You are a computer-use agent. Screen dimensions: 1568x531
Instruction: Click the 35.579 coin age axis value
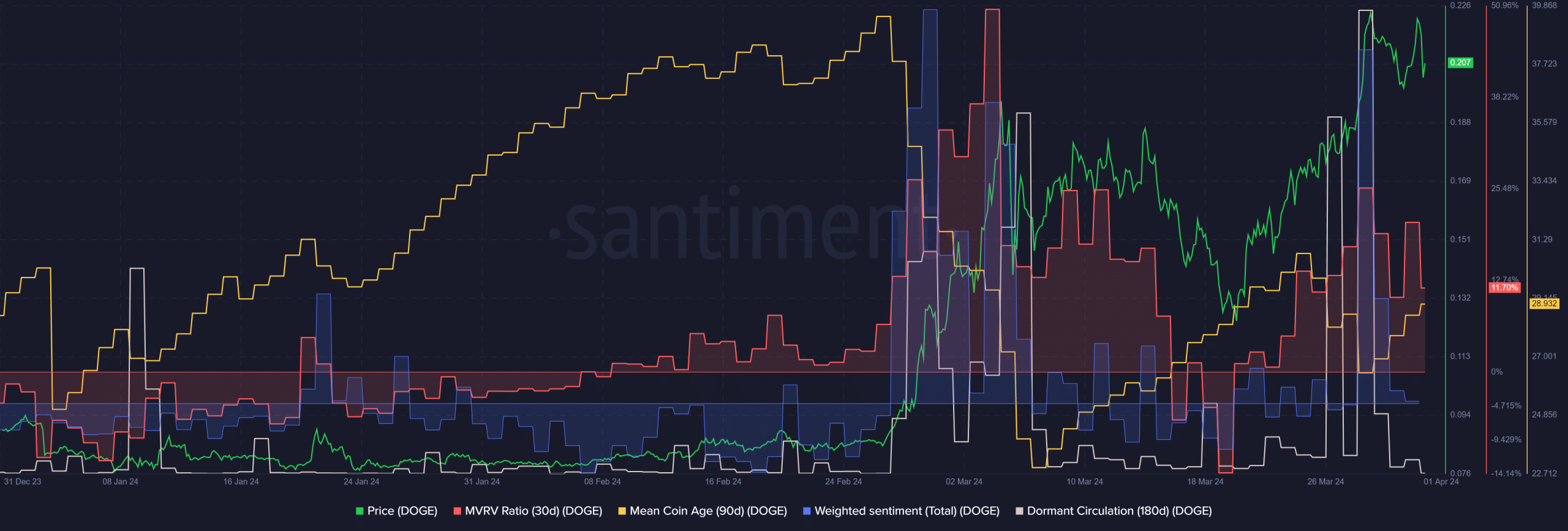(x=1544, y=122)
